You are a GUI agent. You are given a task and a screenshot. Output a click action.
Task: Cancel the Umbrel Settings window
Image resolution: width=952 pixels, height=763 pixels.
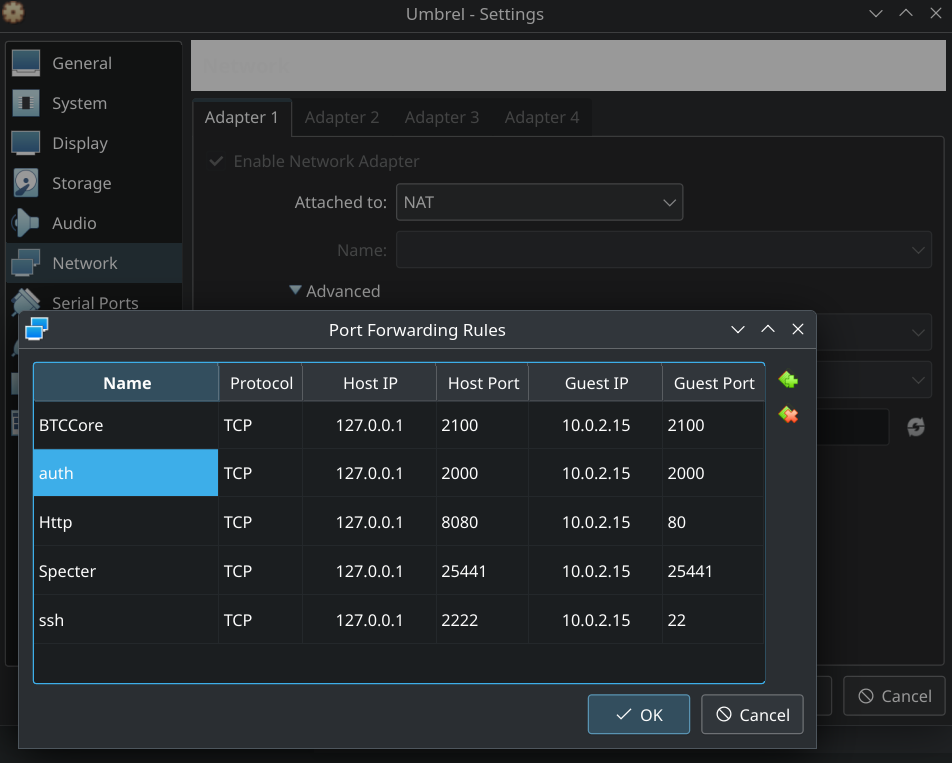coord(894,696)
